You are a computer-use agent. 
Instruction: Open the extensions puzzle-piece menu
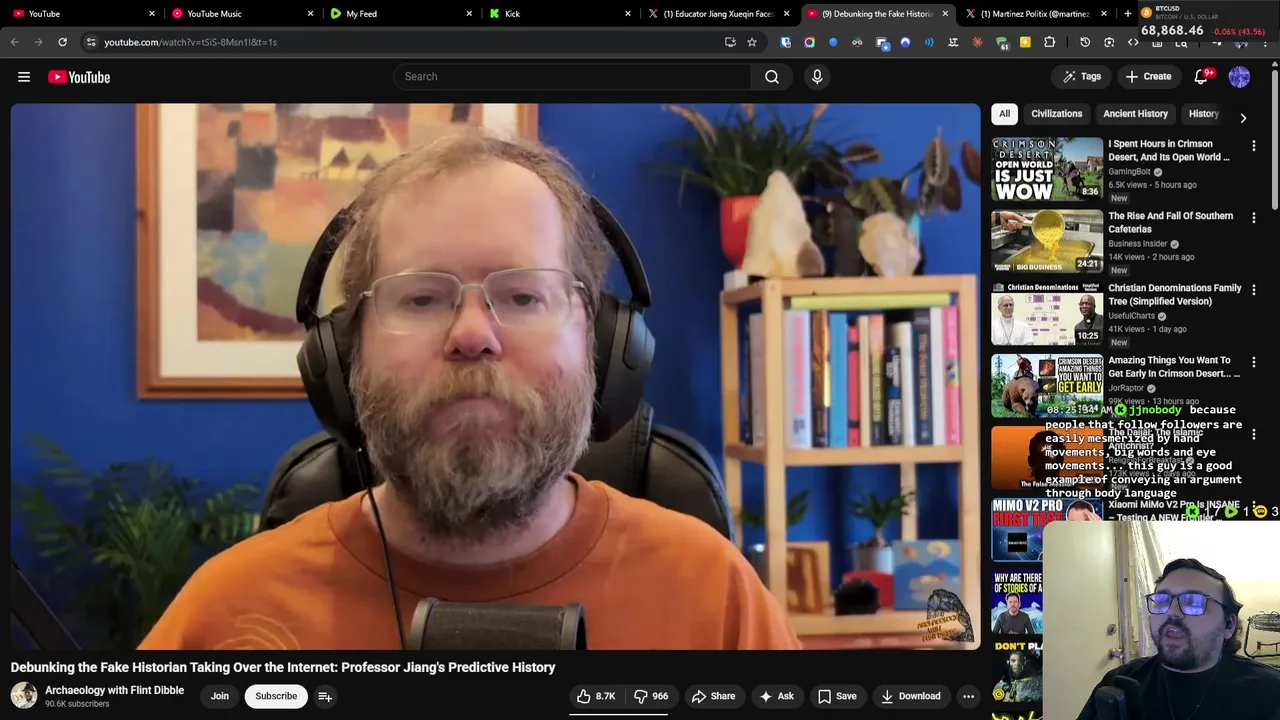[1049, 42]
